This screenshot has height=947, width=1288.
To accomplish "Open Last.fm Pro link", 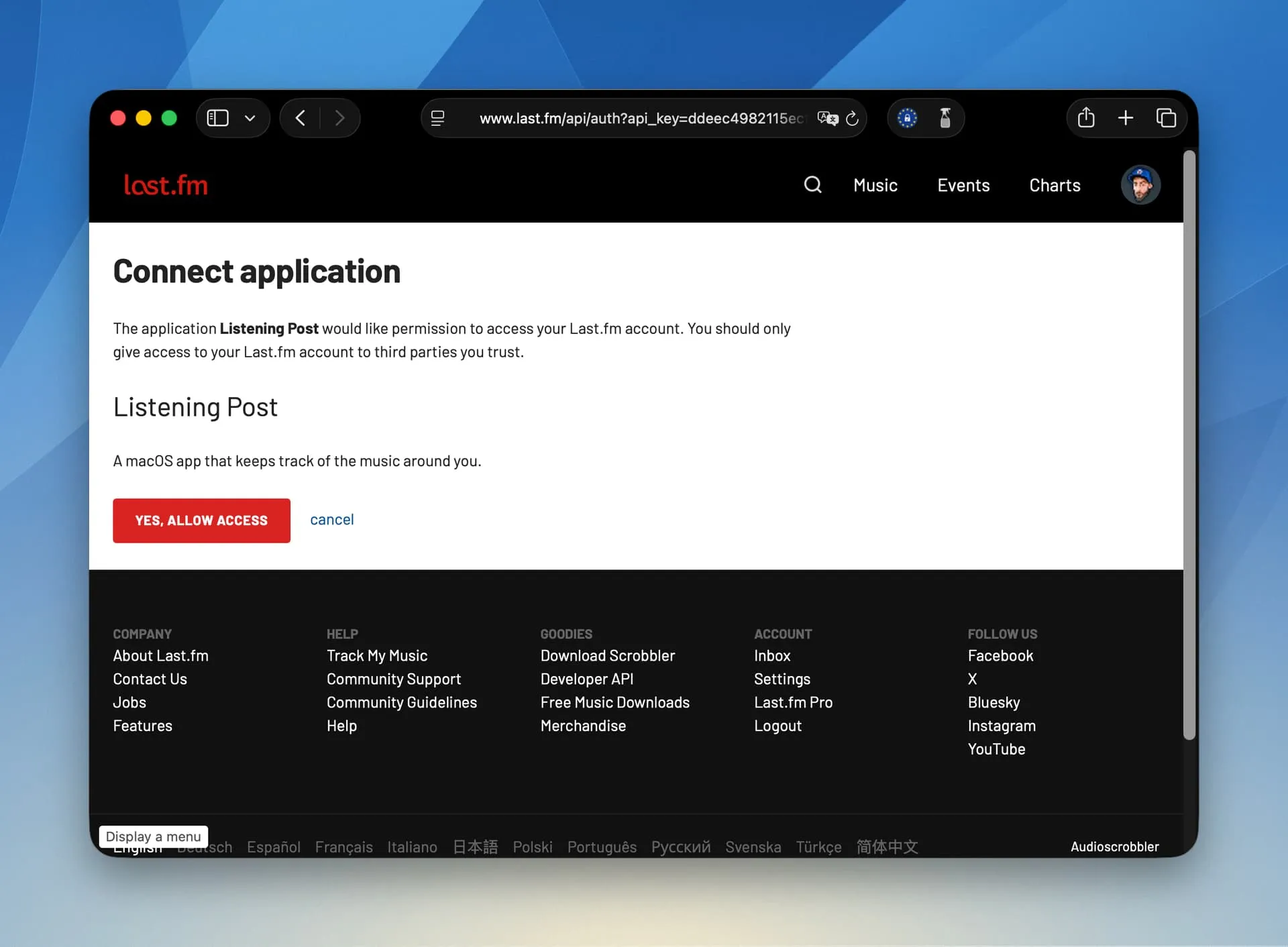I will [793, 702].
